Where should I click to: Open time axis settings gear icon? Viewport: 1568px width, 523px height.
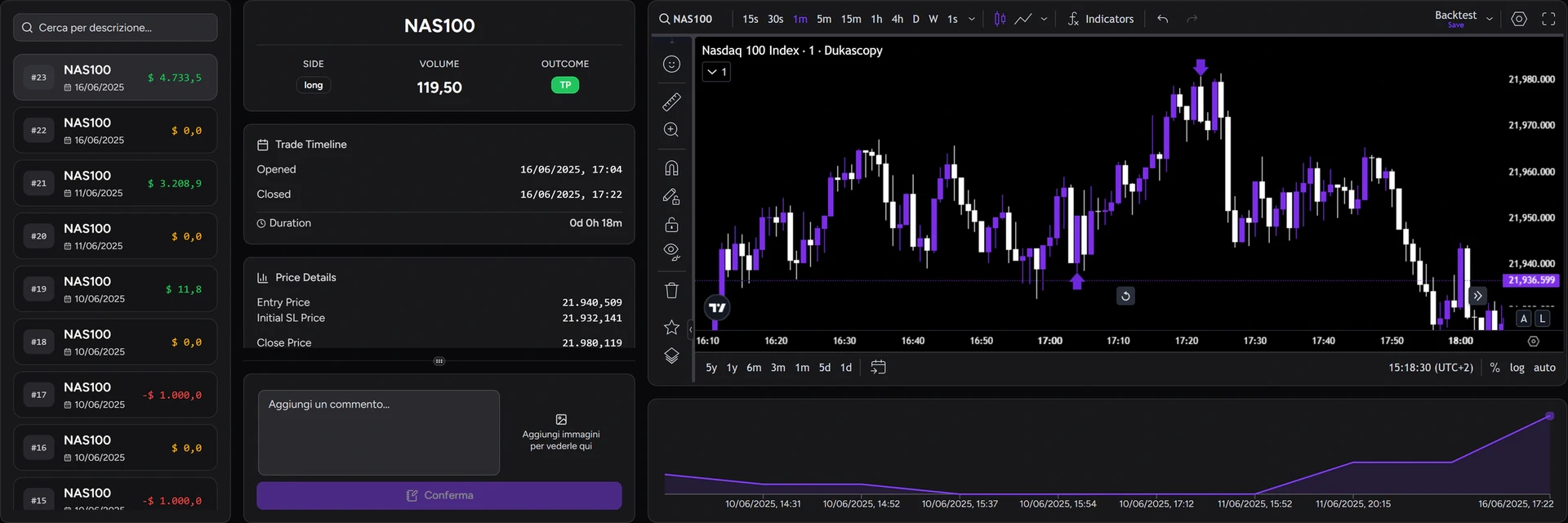pyautogui.click(x=1534, y=342)
